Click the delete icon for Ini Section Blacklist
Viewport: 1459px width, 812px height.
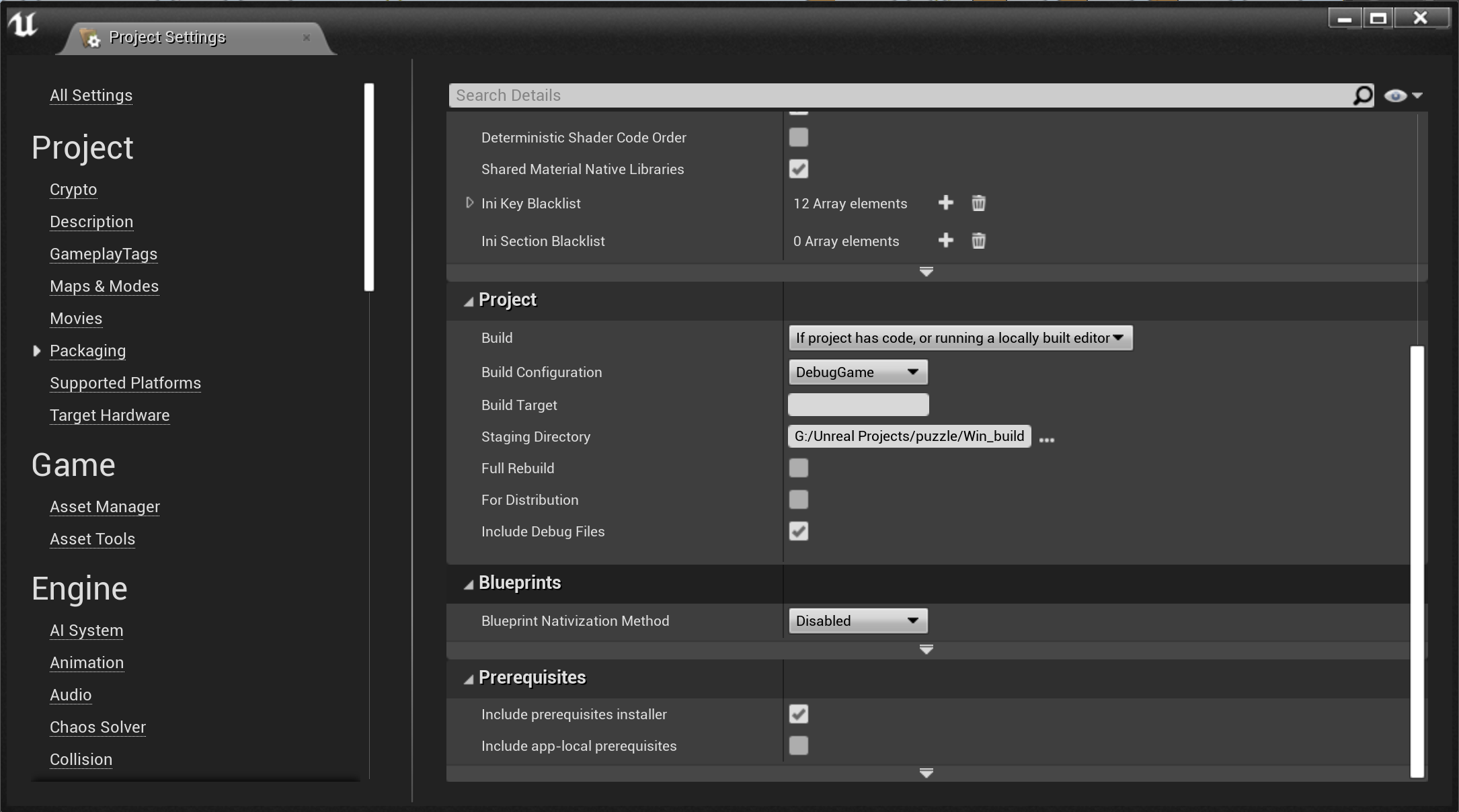tap(977, 240)
